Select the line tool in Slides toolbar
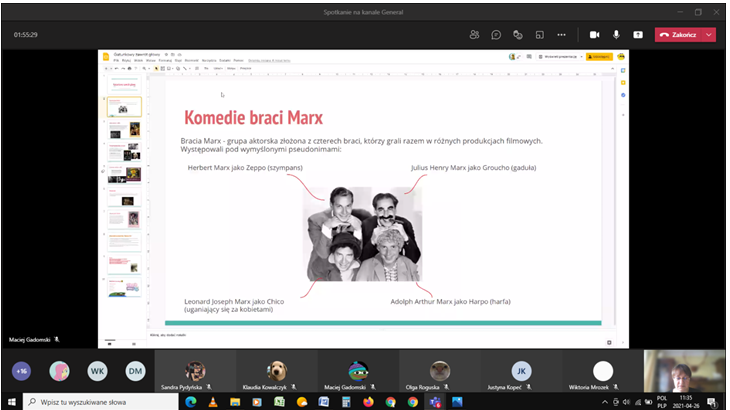 pos(185,68)
